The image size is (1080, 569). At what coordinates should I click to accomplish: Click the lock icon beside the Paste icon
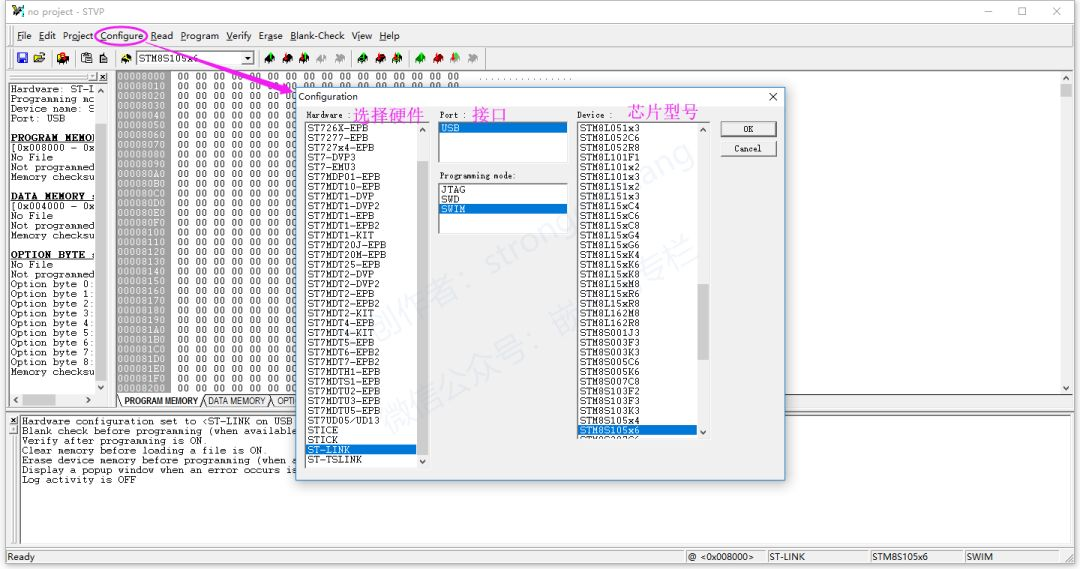click(x=103, y=58)
